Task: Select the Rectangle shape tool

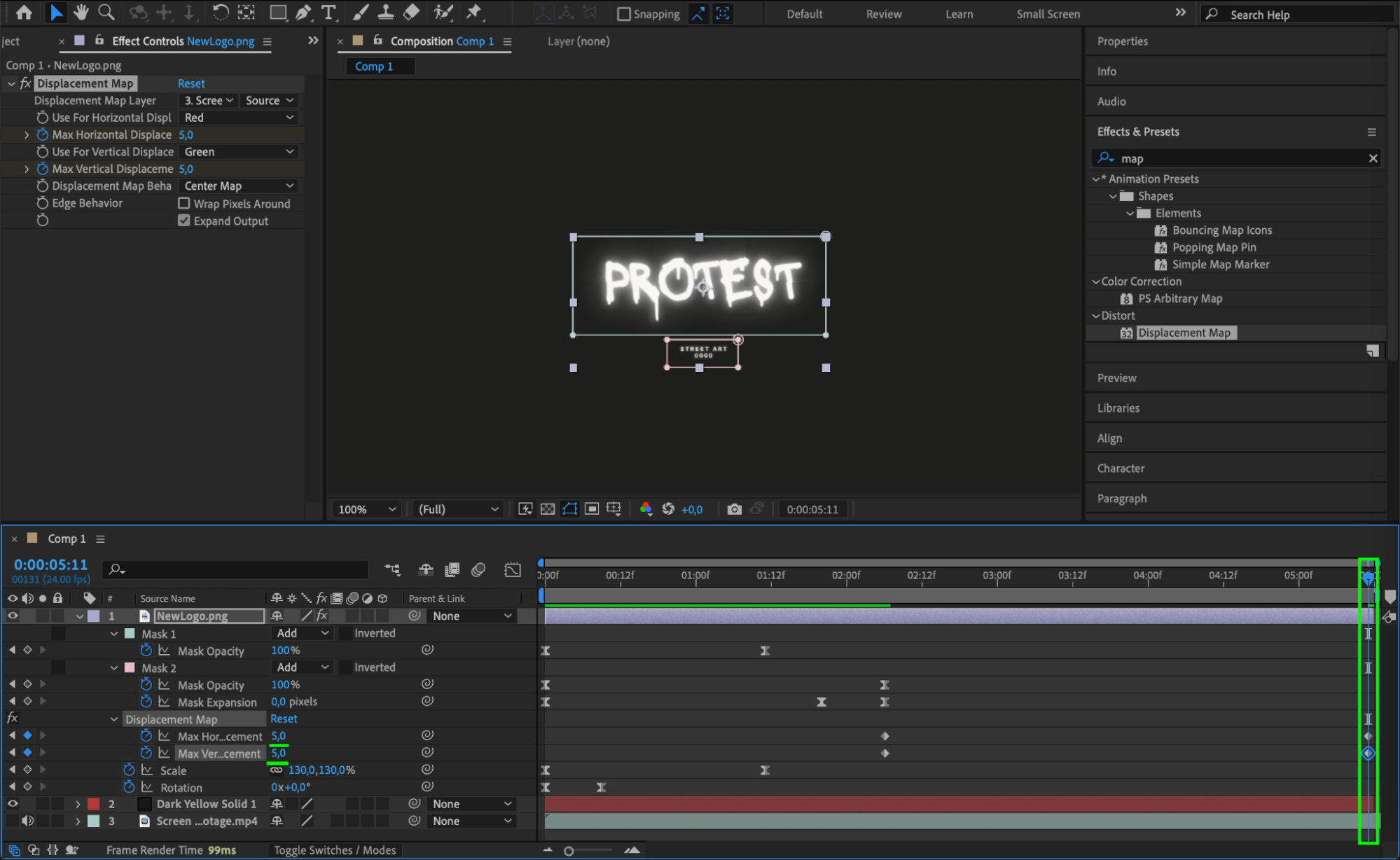Action: [278, 12]
